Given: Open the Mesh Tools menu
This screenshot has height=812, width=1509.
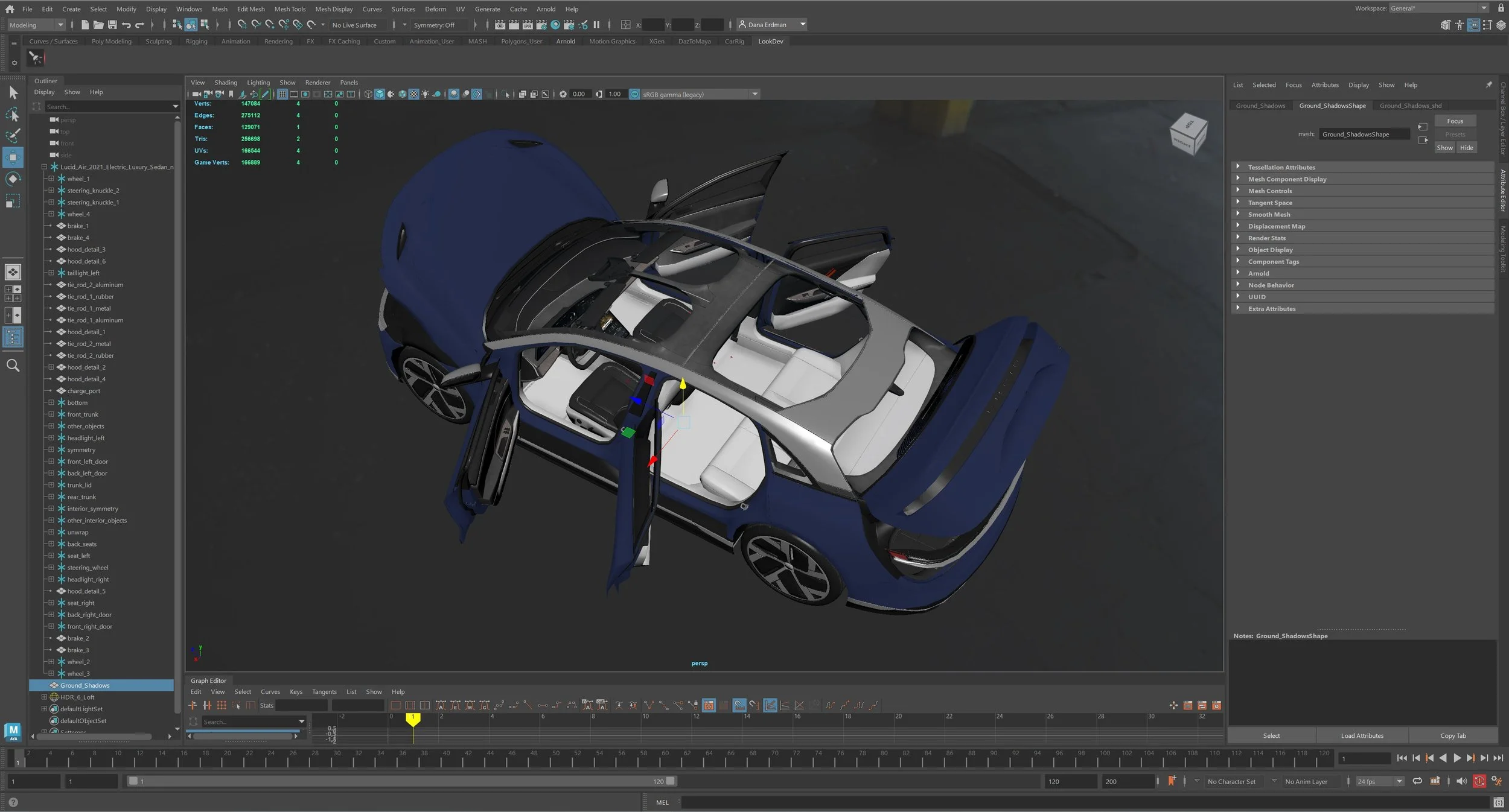Looking at the screenshot, I should tap(290, 9).
